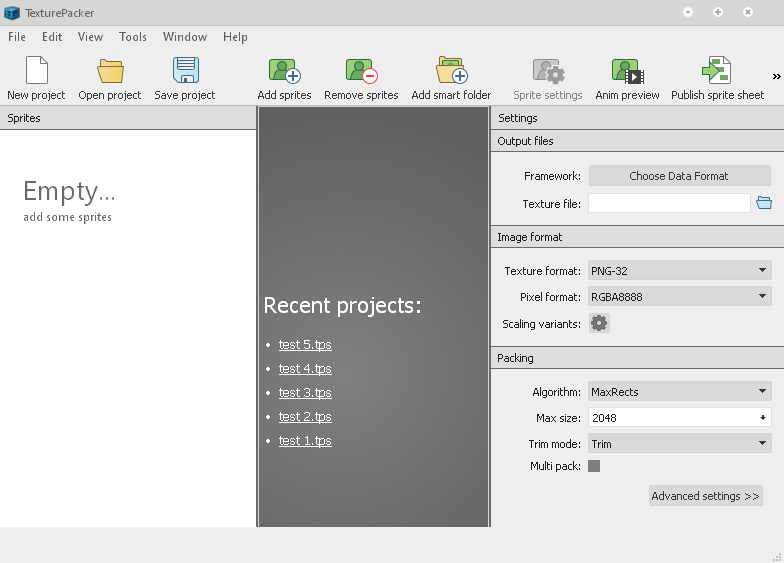The height and width of the screenshot is (563, 784).
Task: Open recent project test 3.tps
Action: [x=305, y=392]
